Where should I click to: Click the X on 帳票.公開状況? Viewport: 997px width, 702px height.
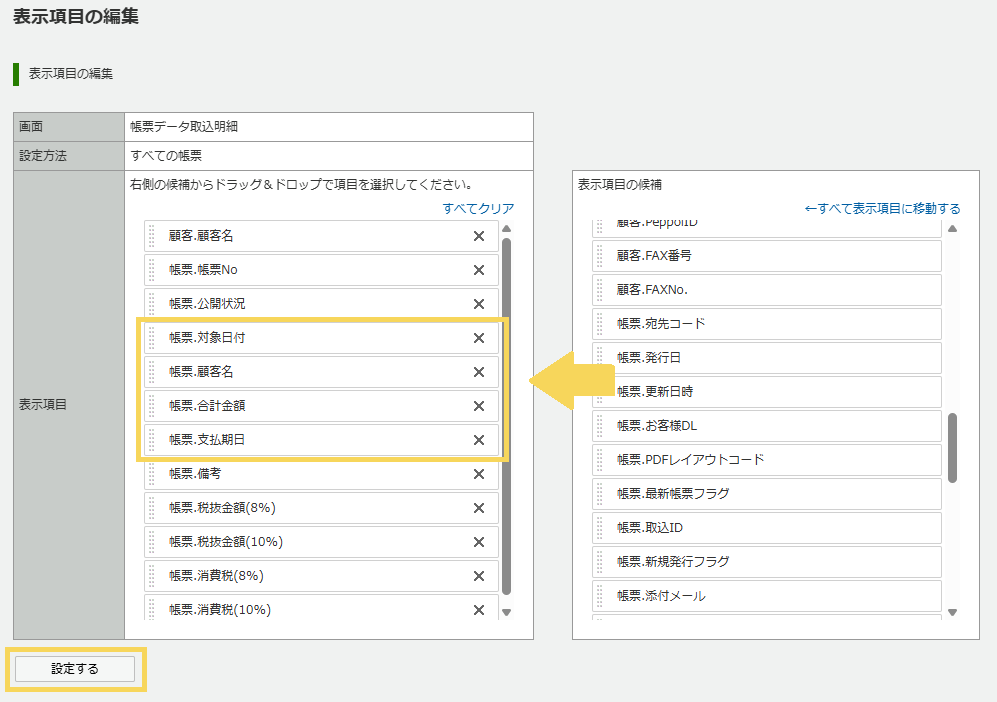(478, 304)
